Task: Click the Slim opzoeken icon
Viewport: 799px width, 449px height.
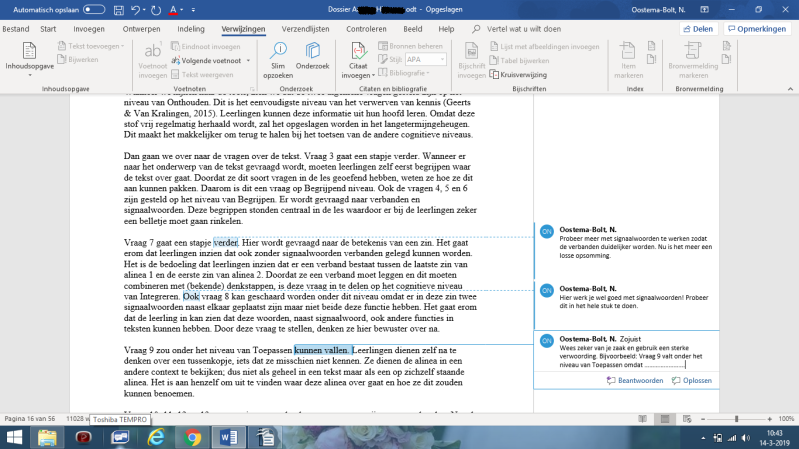Action: click(x=278, y=61)
